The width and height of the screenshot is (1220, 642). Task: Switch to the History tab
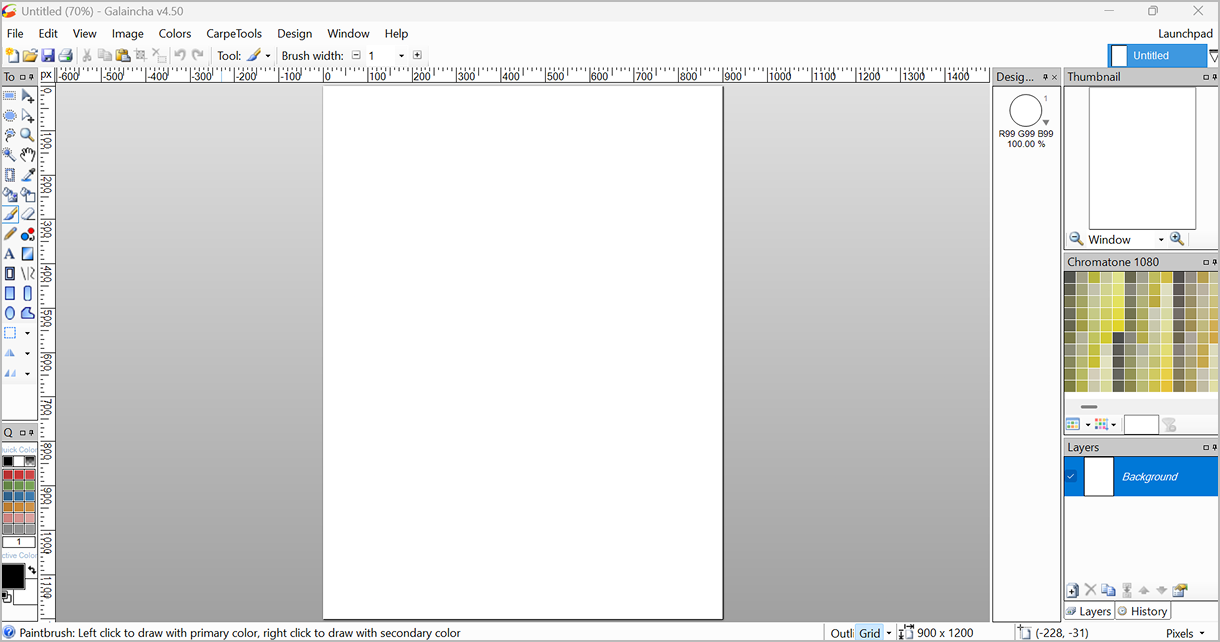pyautogui.click(x=1142, y=611)
